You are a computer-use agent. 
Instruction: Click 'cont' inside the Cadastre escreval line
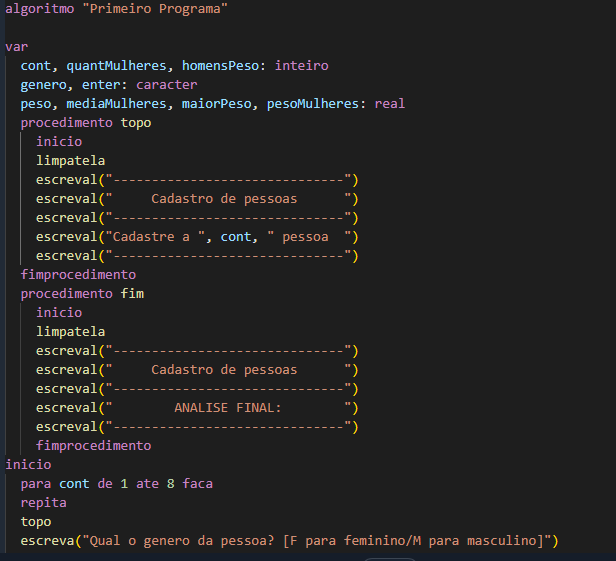pos(236,237)
